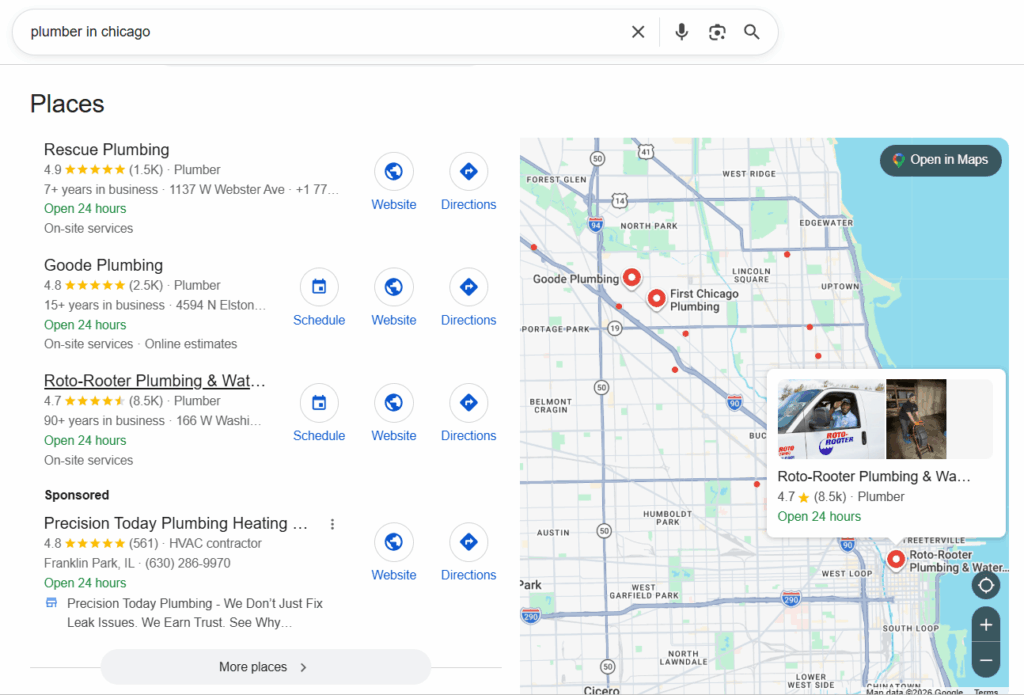1024x695 pixels.
Task: Zoom out on the map
Action: [985, 660]
